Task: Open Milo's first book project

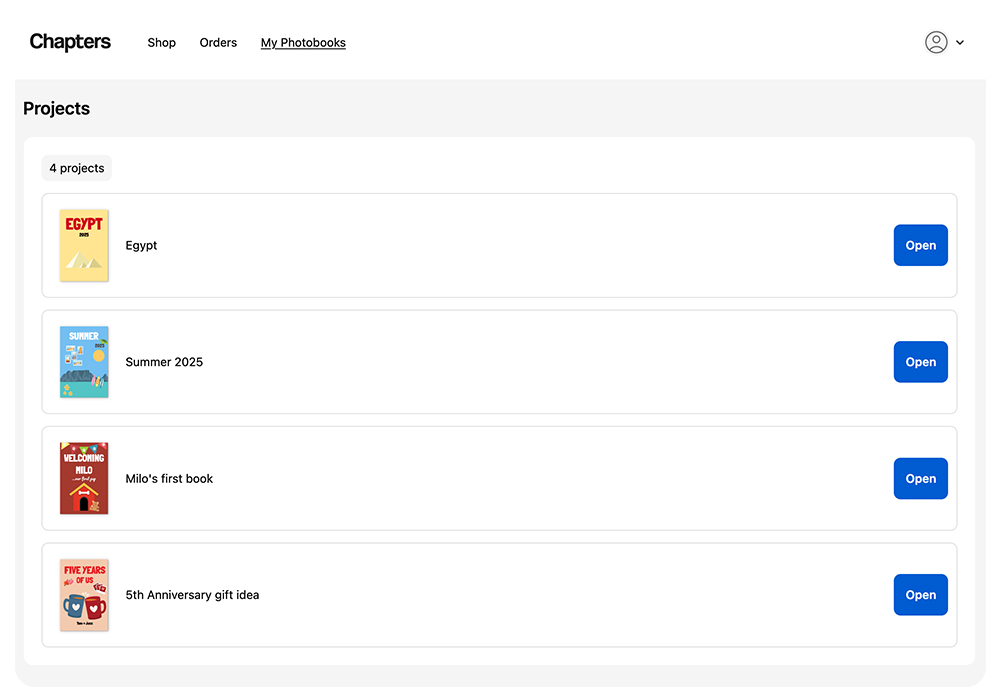Action: (920, 478)
